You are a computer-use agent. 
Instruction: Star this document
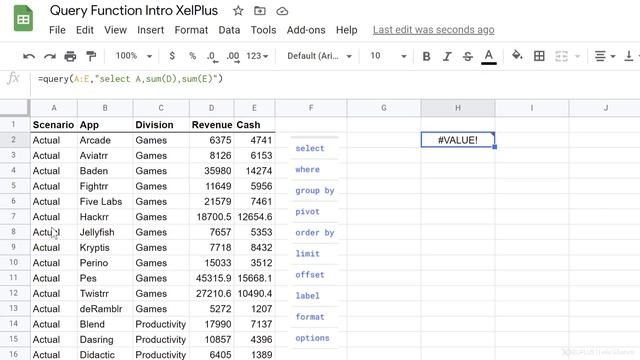238,11
